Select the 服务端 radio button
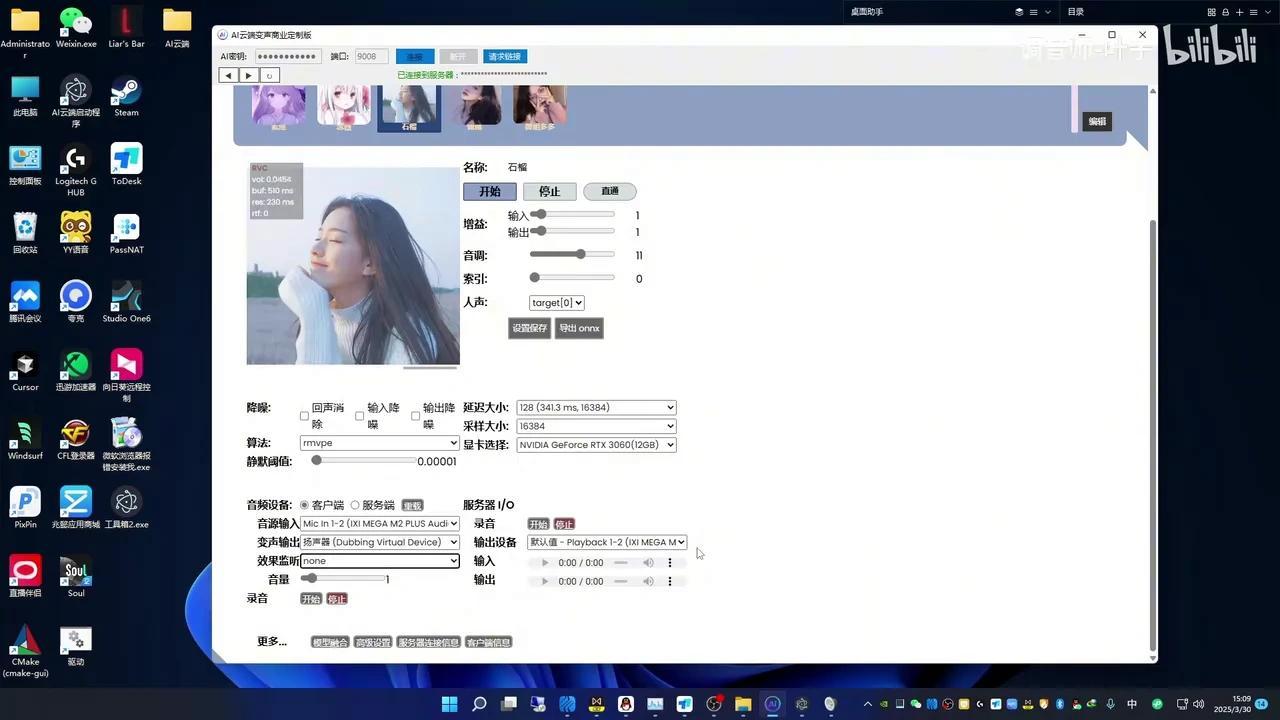The image size is (1280, 720). point(355,505)
